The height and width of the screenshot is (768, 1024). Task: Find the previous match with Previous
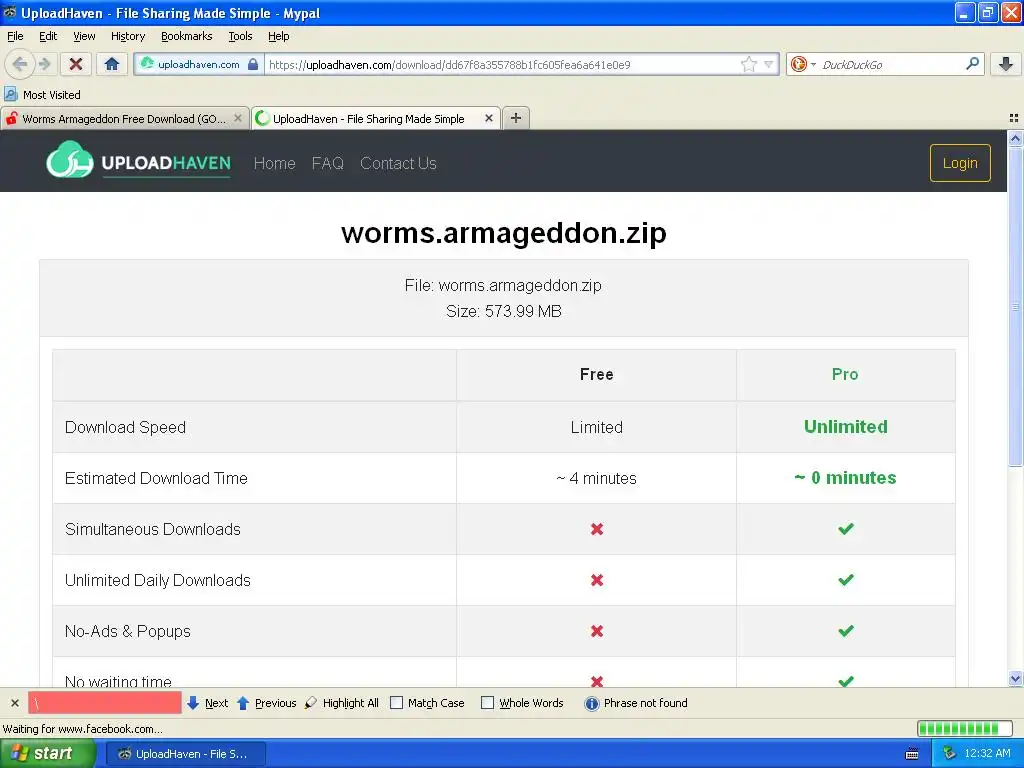coord(266,703)
